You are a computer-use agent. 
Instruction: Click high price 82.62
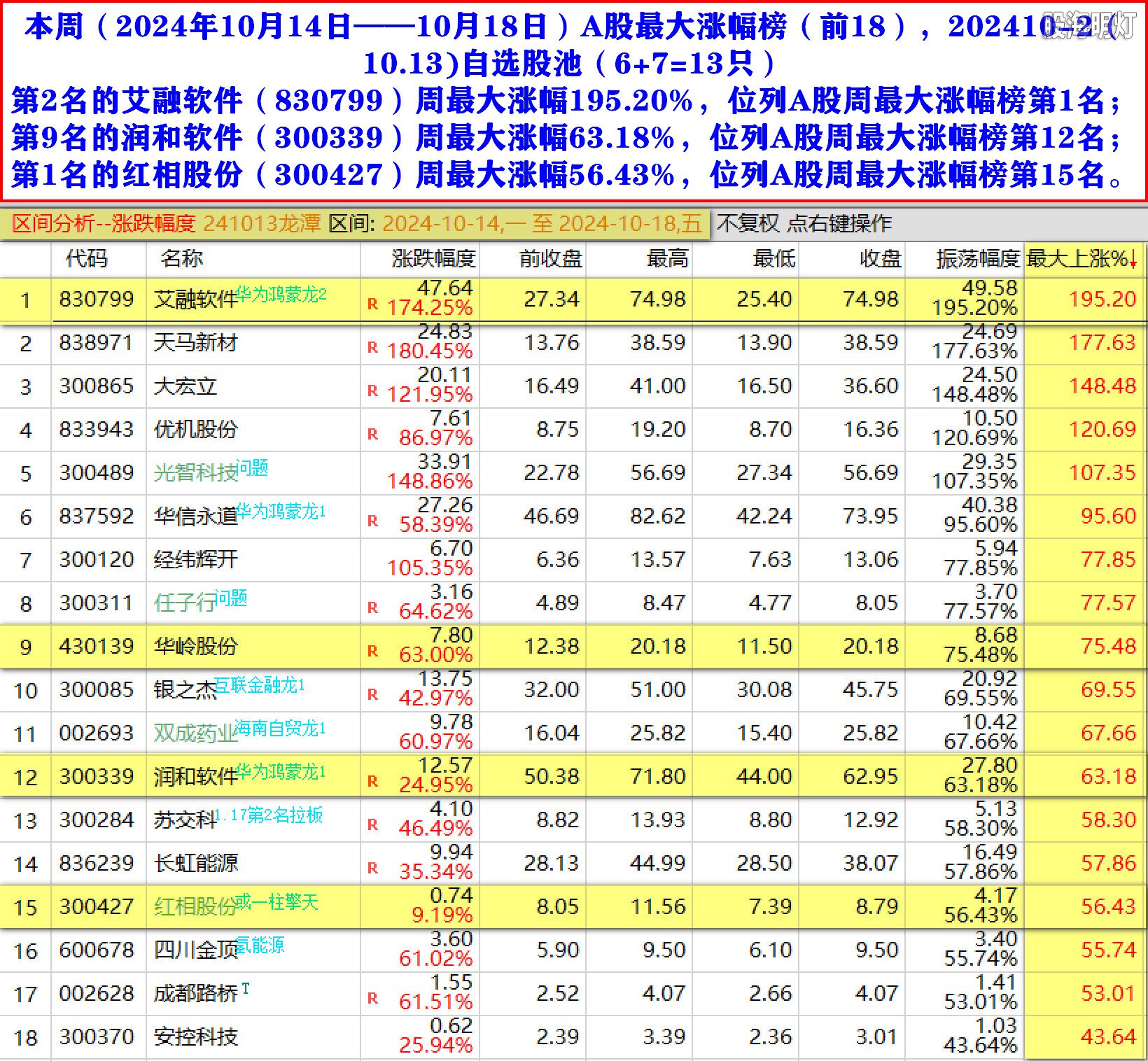click(x=657, y=517)
